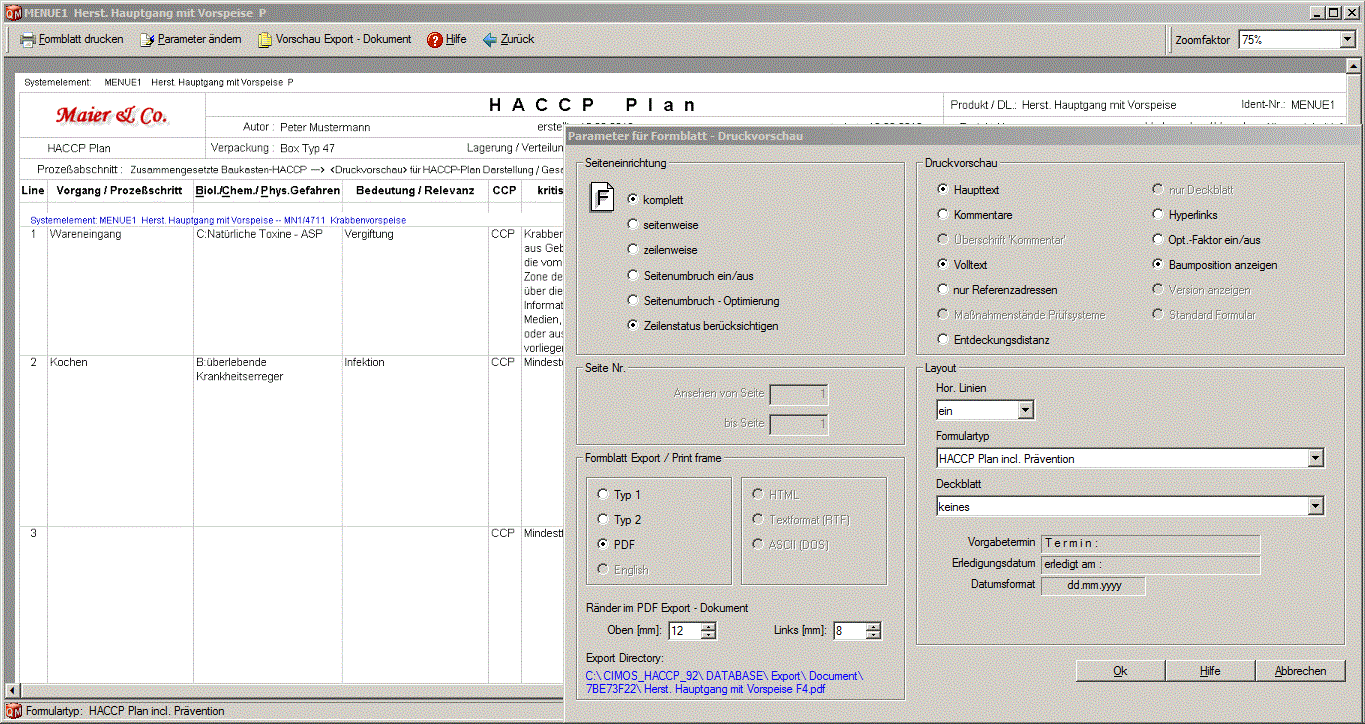Select the Typ 1 export option

[603, 495]
